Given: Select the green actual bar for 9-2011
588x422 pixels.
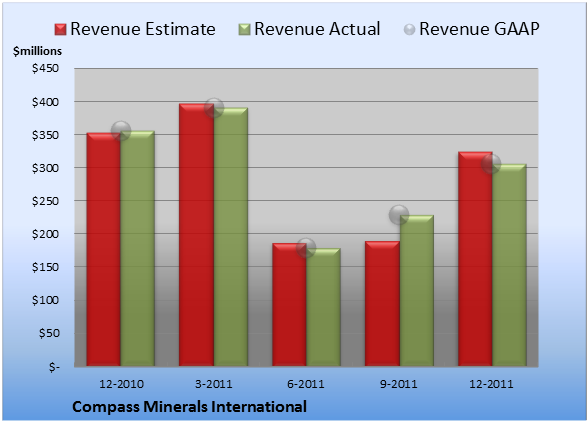Looking at the screenshot, I should 416,291.
